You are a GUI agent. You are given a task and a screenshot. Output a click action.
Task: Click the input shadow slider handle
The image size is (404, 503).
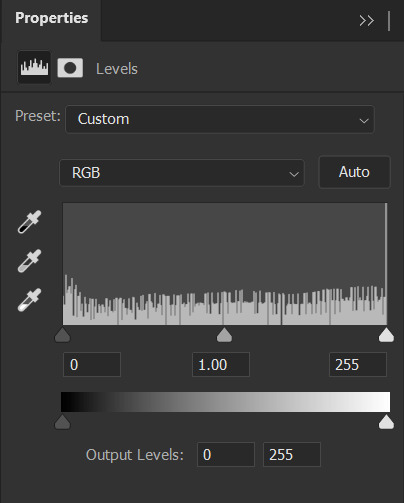pos(62,335)
